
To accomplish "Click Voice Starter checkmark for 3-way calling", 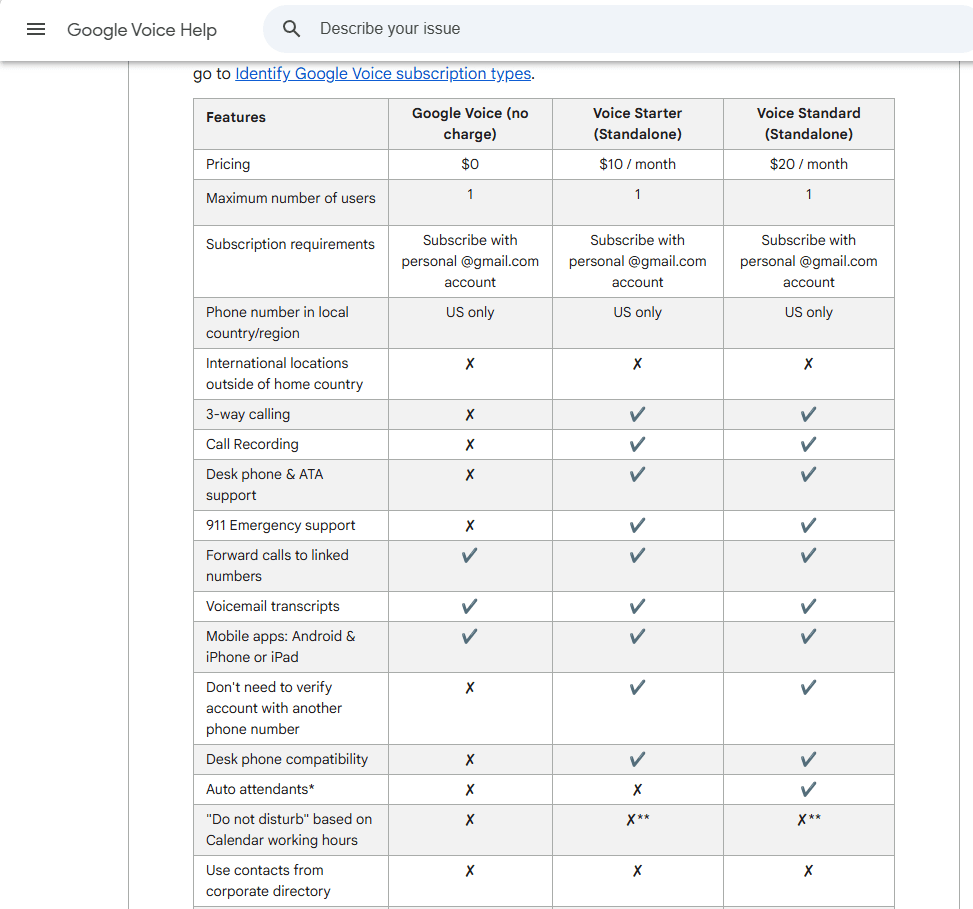I will (x=637, y=414).
